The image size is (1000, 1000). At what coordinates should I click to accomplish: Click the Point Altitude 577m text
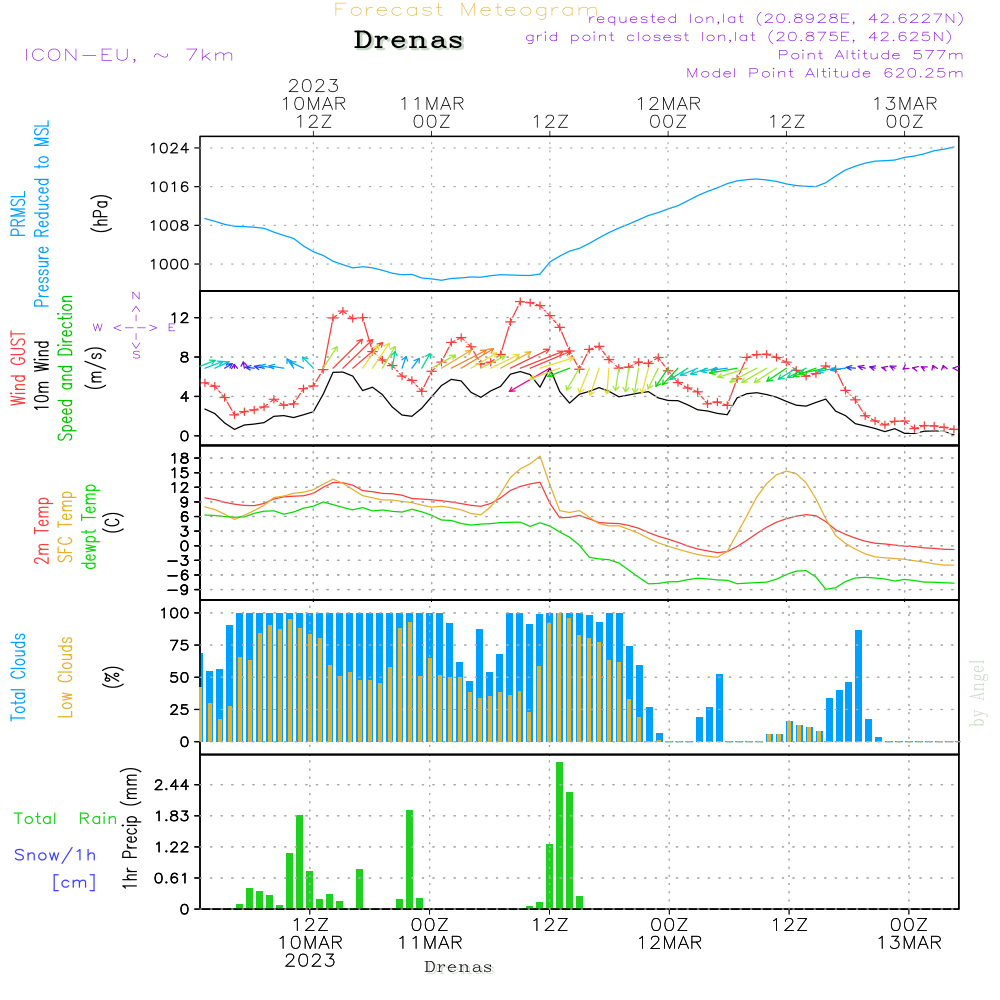[x=870, y=55]
